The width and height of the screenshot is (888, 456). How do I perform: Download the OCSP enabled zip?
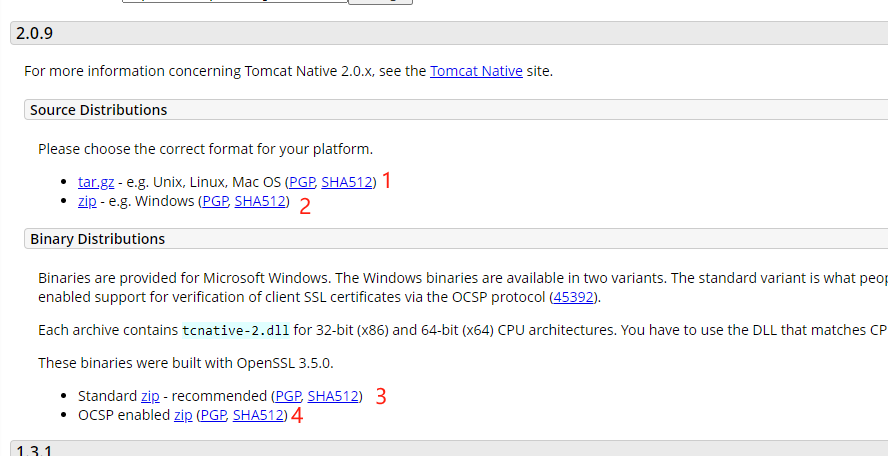183,415
